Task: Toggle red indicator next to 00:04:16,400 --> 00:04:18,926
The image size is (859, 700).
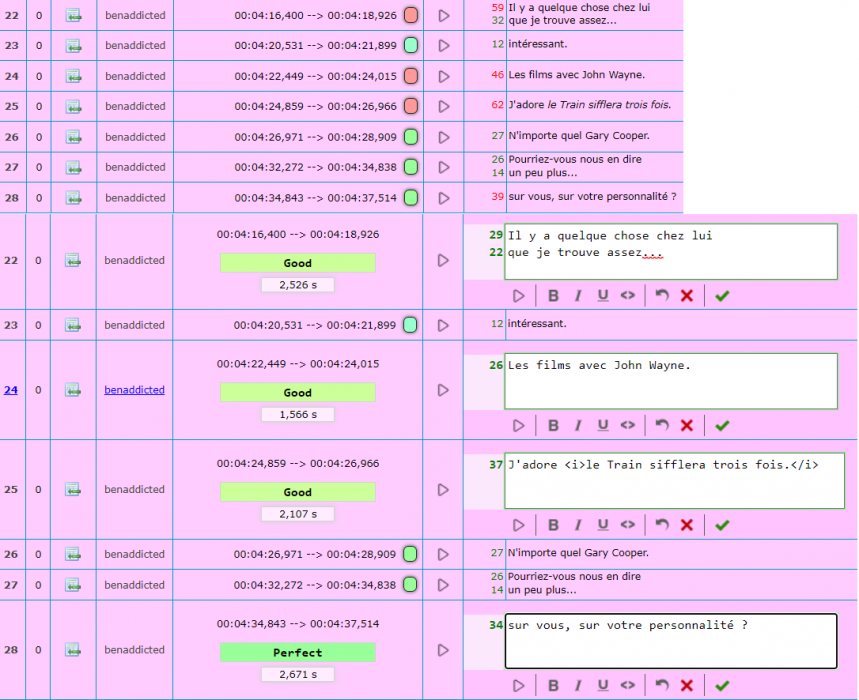Action: coord(411,16)
